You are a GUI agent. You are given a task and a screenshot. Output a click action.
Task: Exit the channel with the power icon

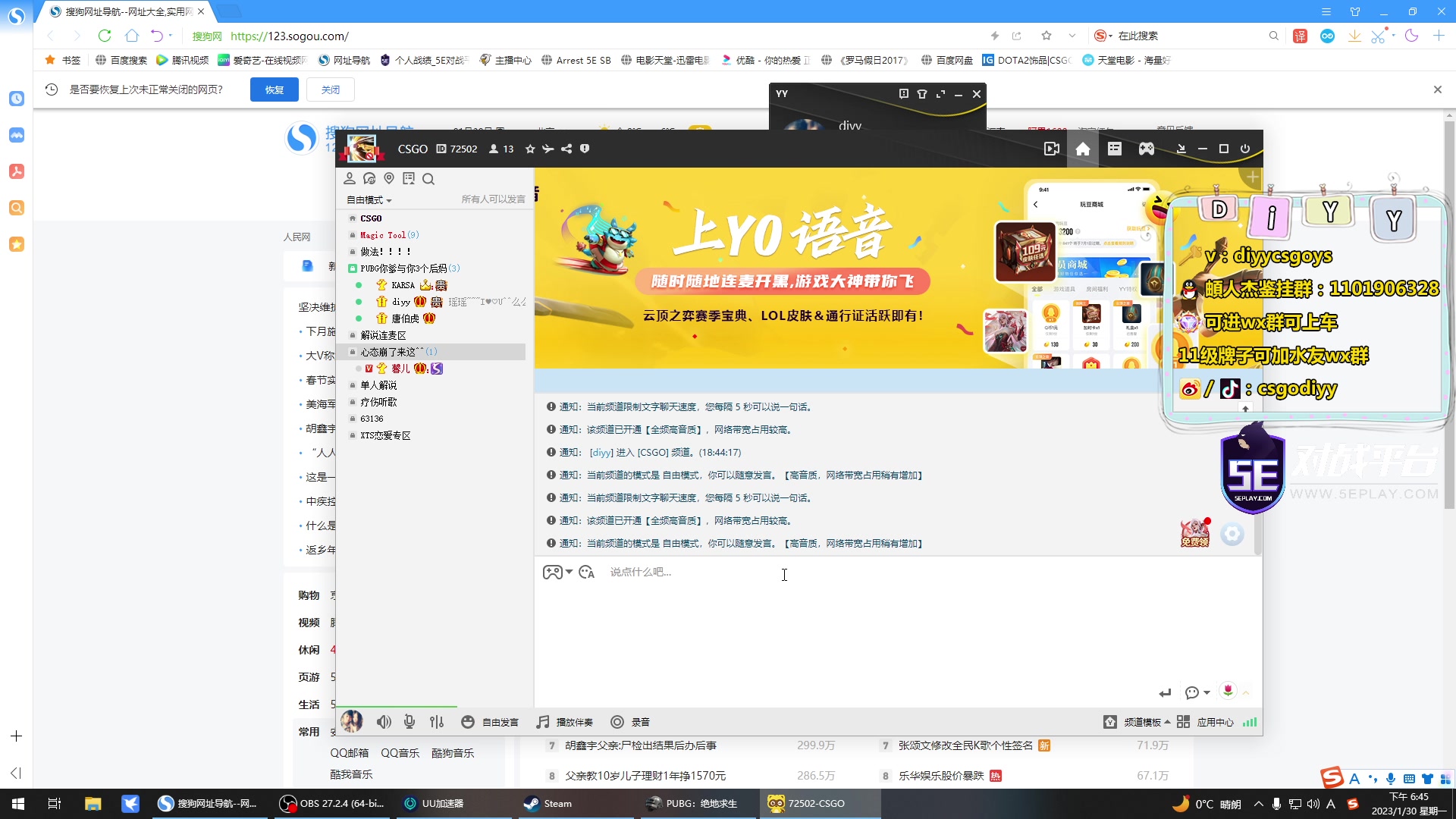[1245, 149]
